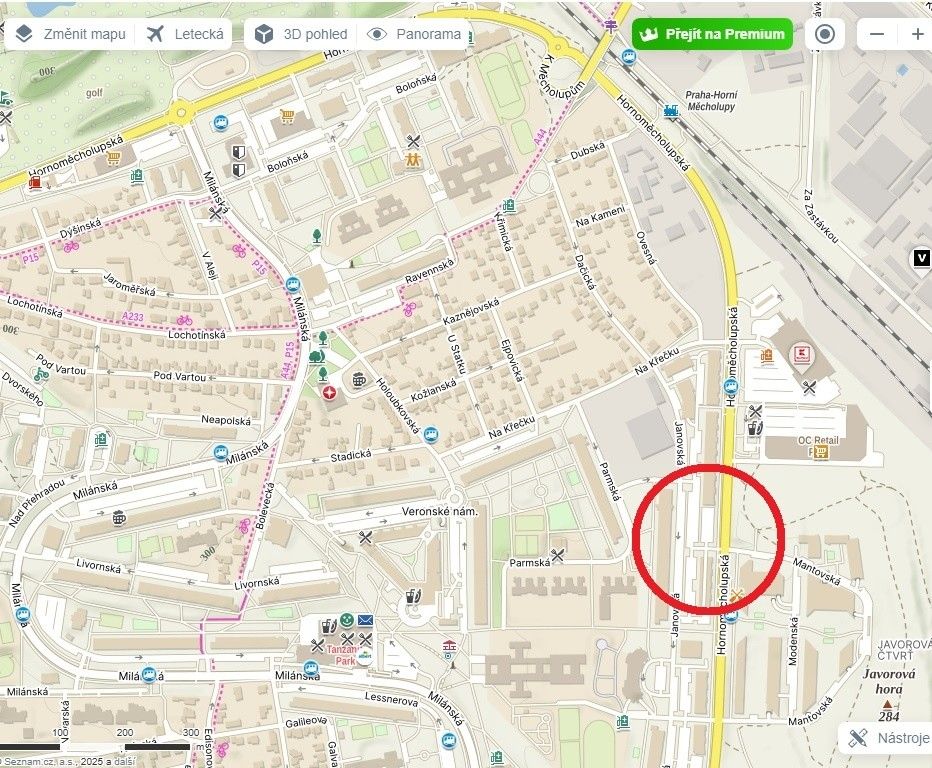Switch to Letecká aerial view
The image size is (932, 768).
click(185, 34)
